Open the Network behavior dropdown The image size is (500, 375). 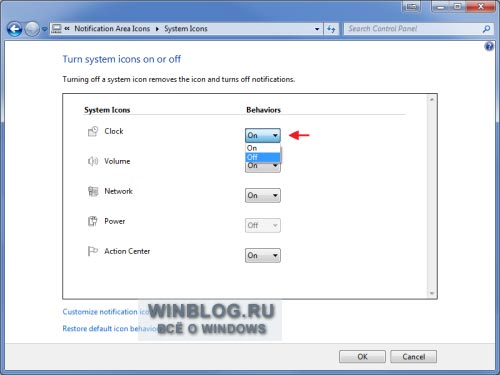click(x=263, y=195)
